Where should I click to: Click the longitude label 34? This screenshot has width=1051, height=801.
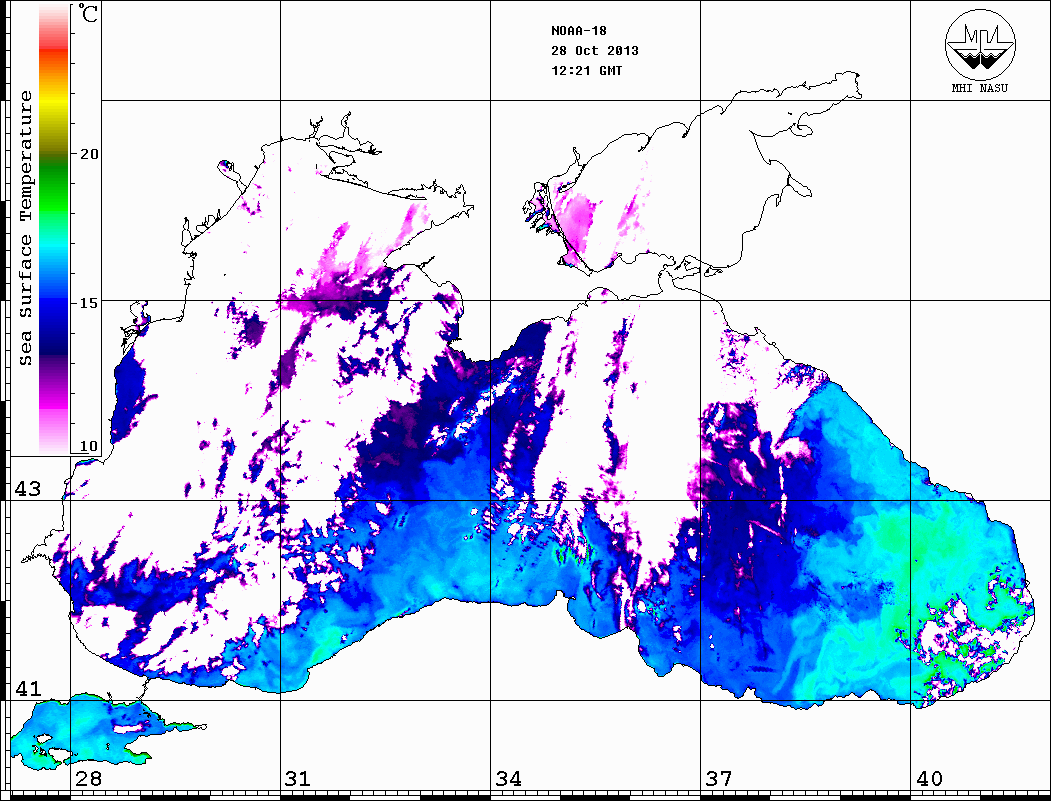coord(509,778)
